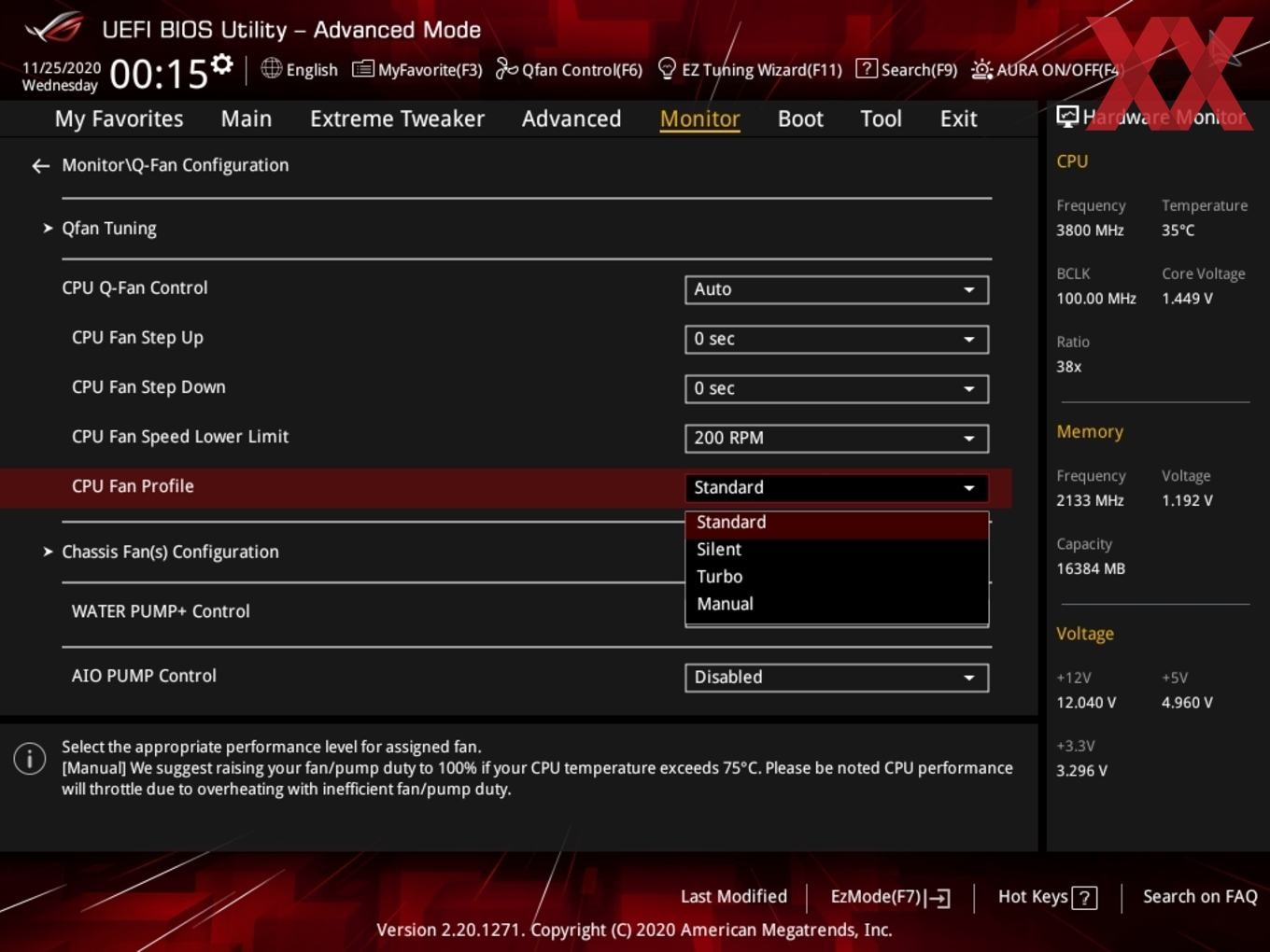The image size is (1270, 952).
Task: Click the BCLK value 100.00 MHz
Action: (1096, 299)
